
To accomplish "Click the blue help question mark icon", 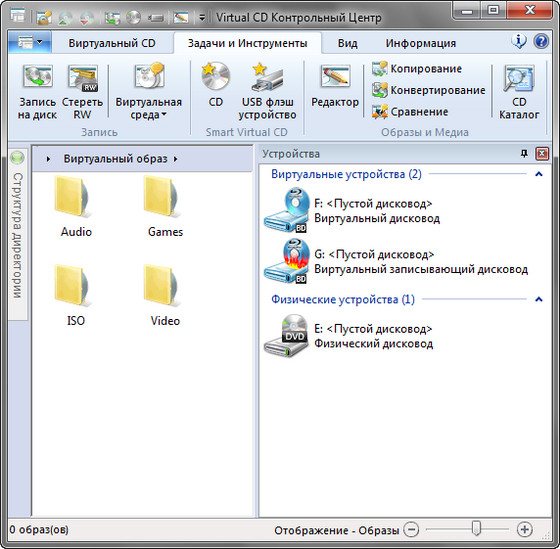I will click(x=541, y=41).
